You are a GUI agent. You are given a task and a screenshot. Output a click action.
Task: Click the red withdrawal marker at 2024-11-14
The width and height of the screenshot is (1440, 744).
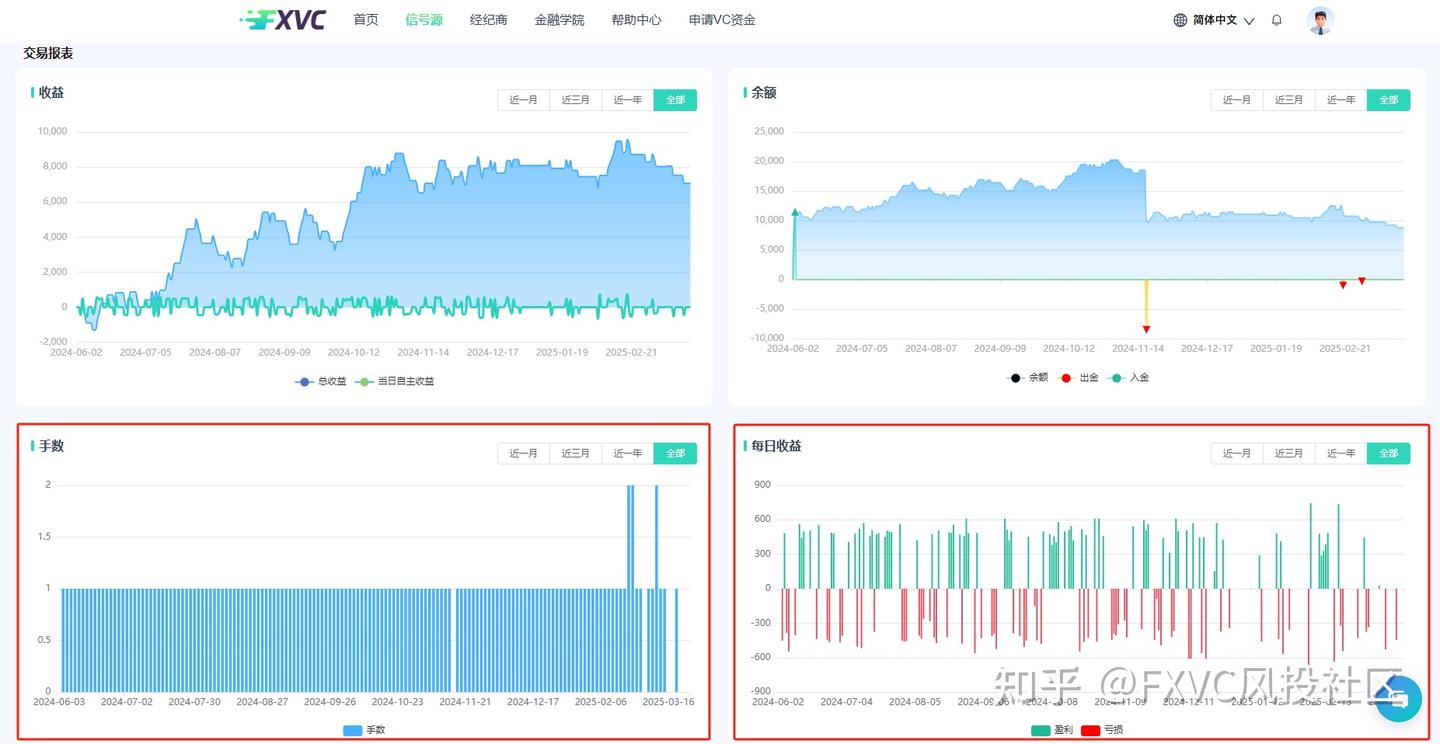1146,329
